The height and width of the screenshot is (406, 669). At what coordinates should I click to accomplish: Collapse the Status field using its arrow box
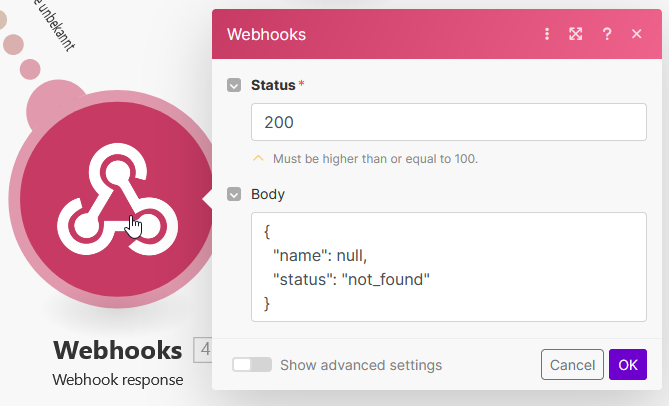tap(234, 85)
